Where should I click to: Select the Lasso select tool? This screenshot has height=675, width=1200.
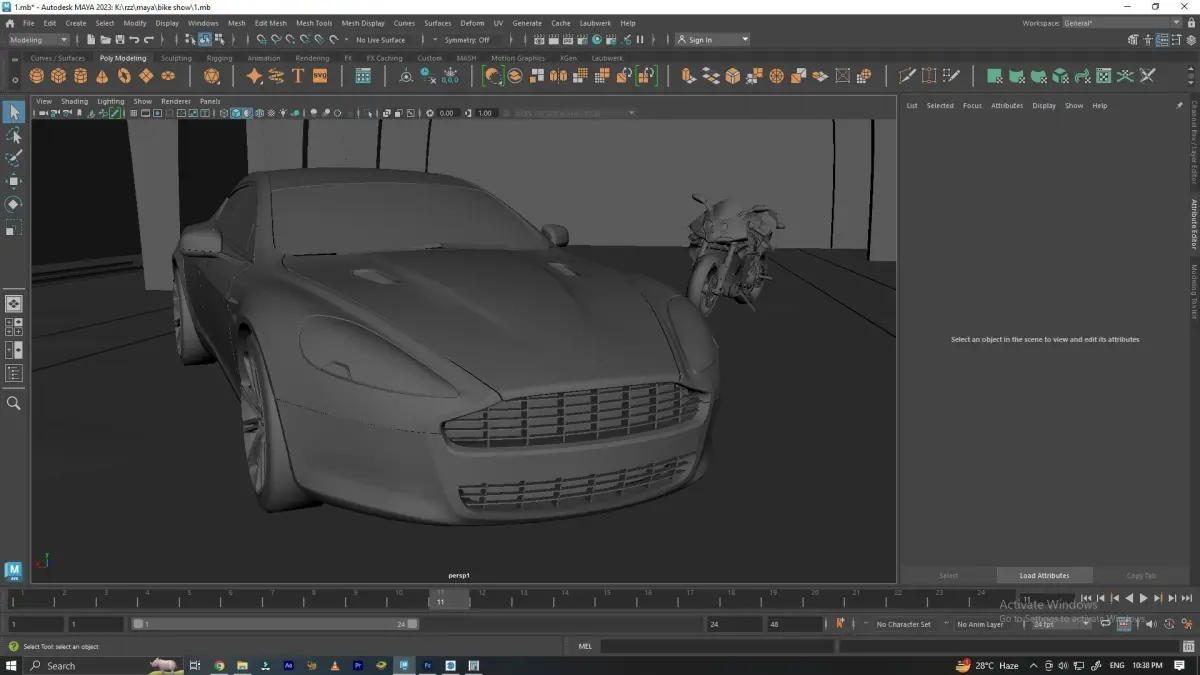(14, 135)
